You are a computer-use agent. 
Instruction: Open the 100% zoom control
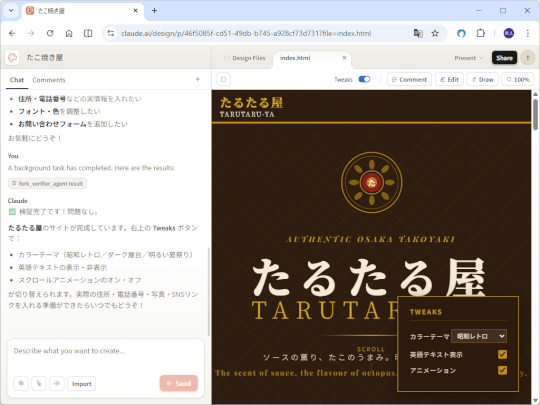point(518,80)
